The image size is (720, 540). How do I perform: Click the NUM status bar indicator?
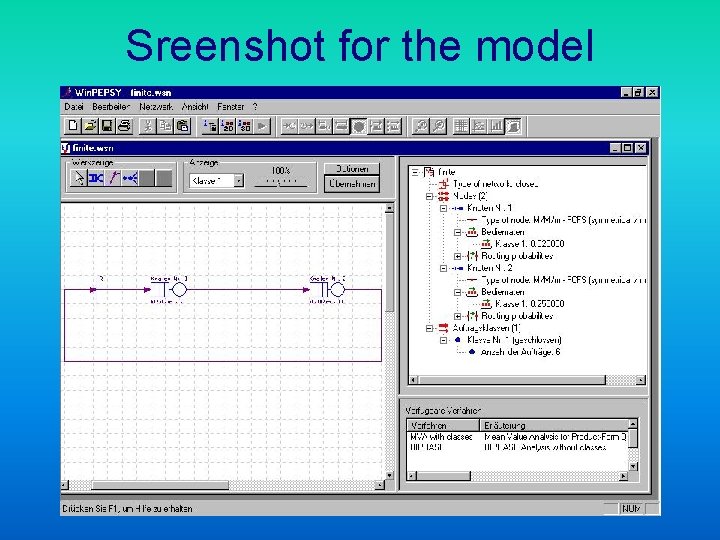click(631, 509)
